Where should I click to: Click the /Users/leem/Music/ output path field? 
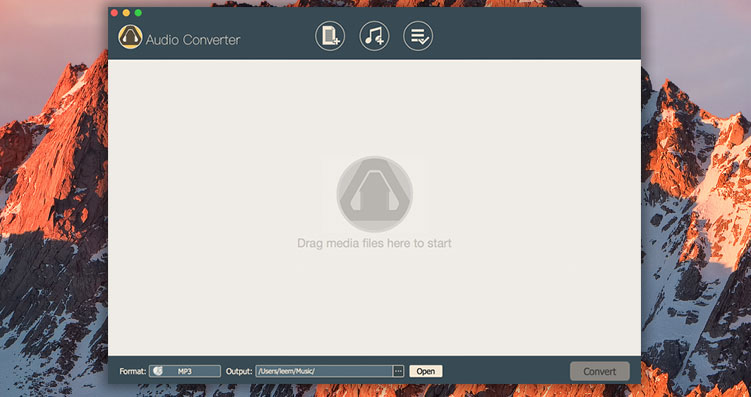tap(324, 371)
